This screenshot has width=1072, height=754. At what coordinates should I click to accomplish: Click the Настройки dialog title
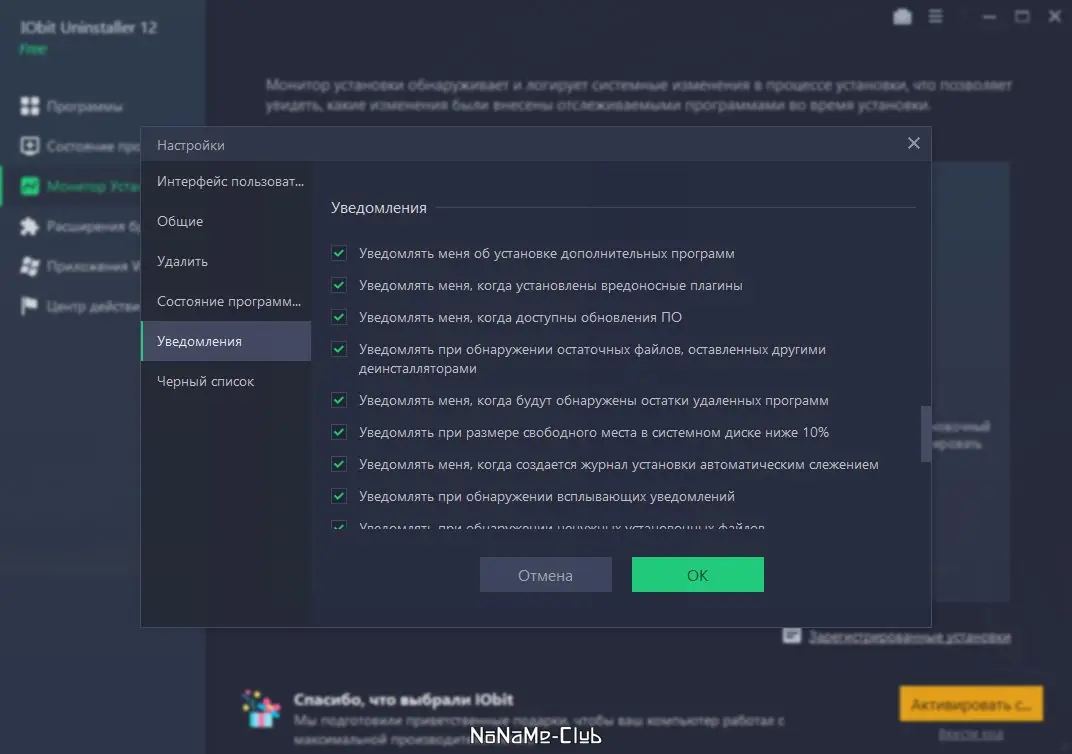tap(191, 145)
